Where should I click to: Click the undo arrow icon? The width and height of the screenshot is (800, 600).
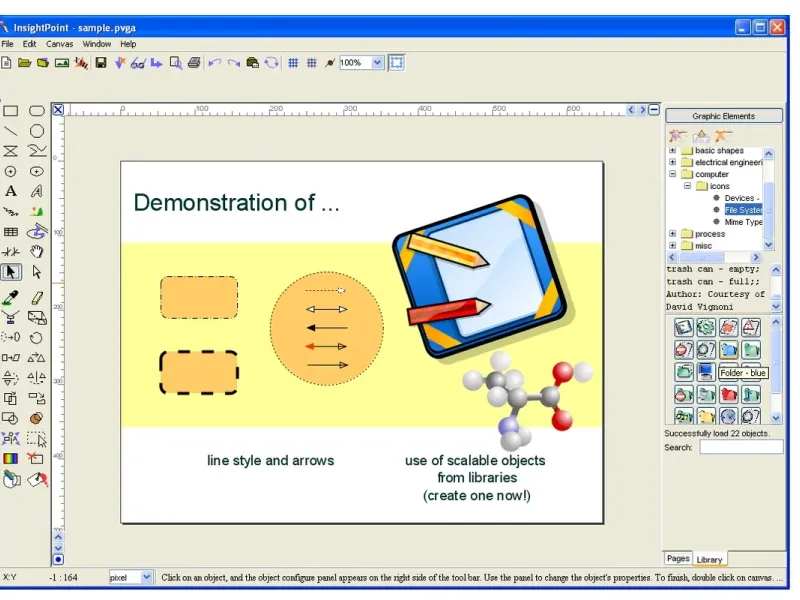point(215,63)
